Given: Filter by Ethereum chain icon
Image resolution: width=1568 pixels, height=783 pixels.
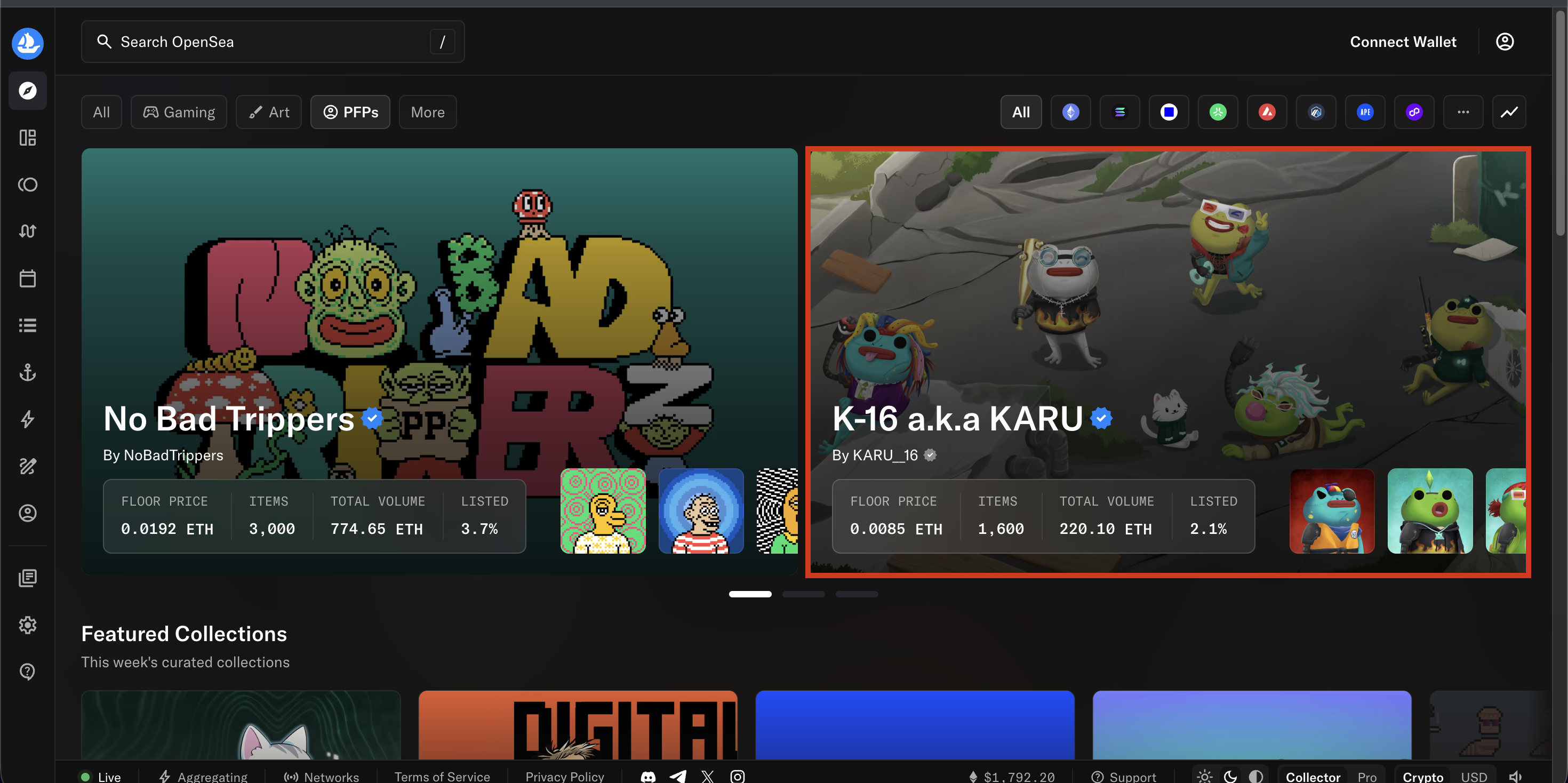Looking at the screenshot, I should [1071, 112].
